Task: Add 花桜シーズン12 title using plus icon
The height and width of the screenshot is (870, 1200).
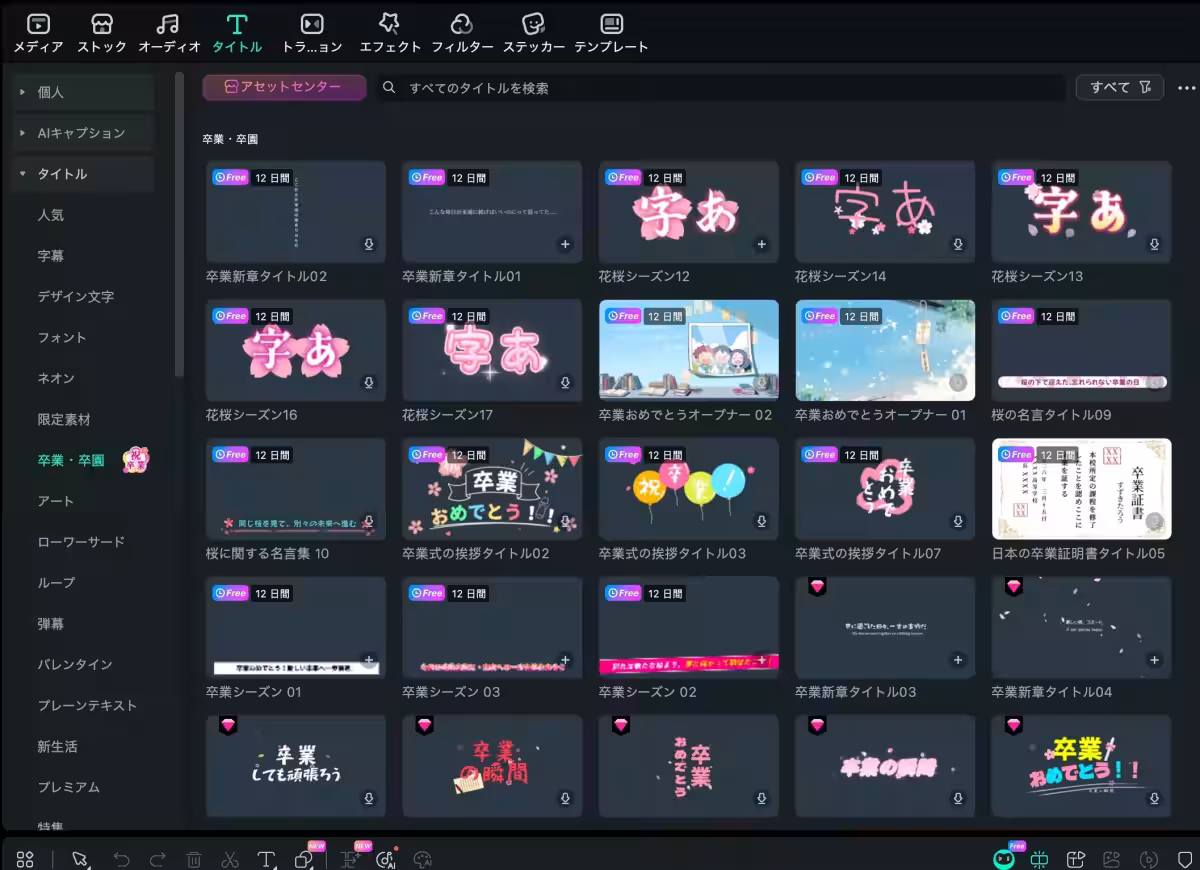Action: point(761,244)
